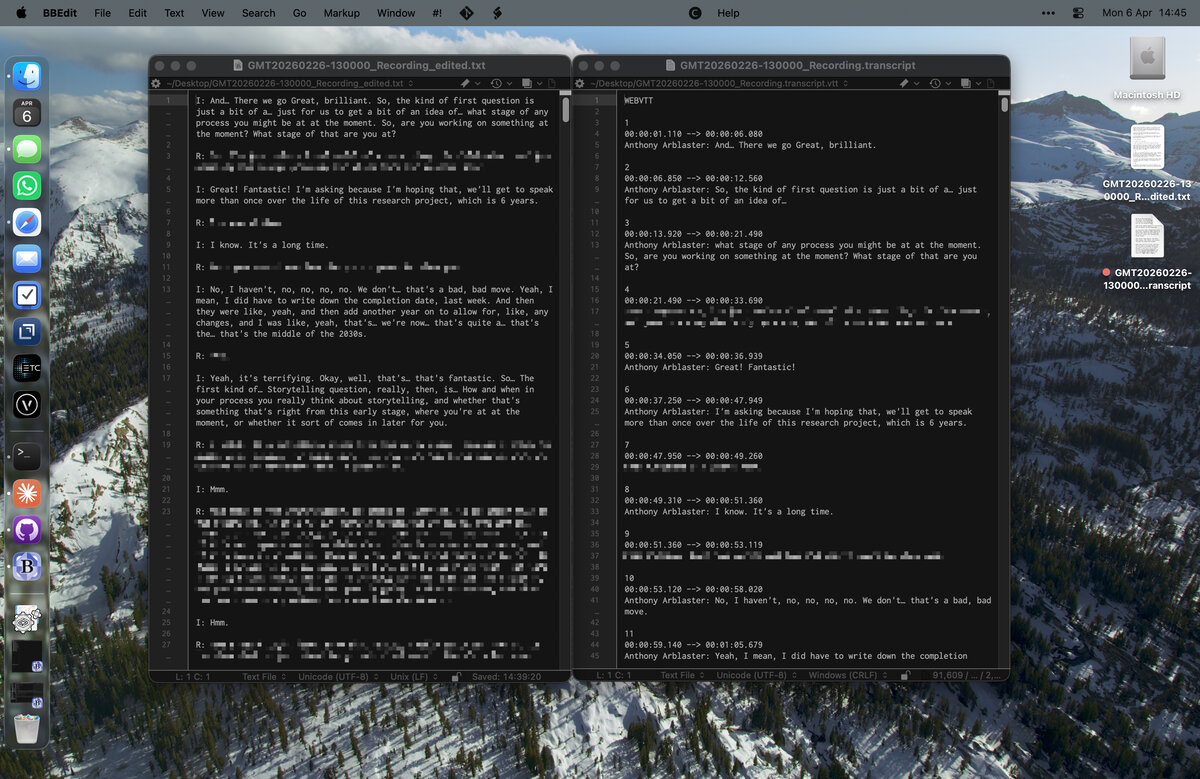Toggle the read-only lock in the transcript status bar
The width and height of the screenshot is (1200, 779).
[906, 676]
